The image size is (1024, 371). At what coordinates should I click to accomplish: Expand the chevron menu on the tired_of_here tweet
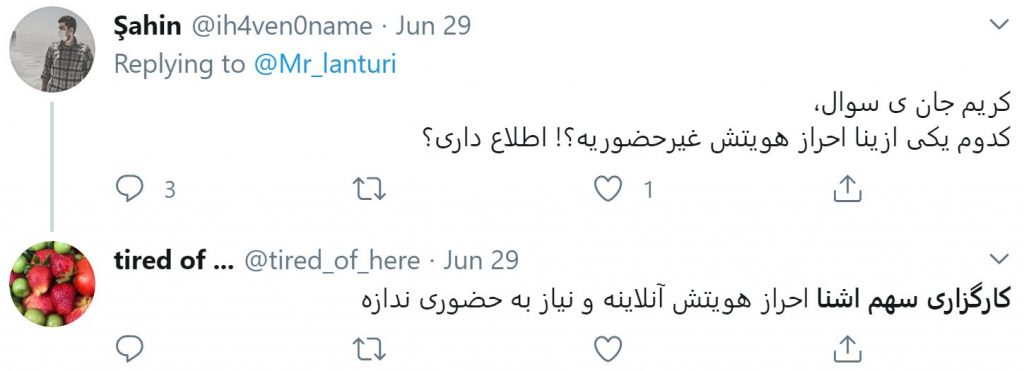coord(999,259)
